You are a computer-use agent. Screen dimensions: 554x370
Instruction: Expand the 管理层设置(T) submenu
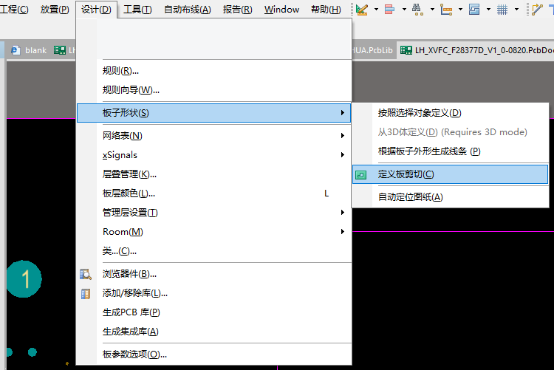click(214, 213)
